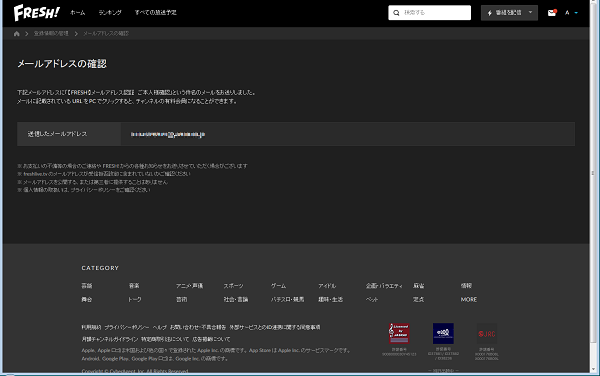The width and height of the screenshot is (600, 376).
Task: Open the スポーツ category
Action: (x=233, y=286)
